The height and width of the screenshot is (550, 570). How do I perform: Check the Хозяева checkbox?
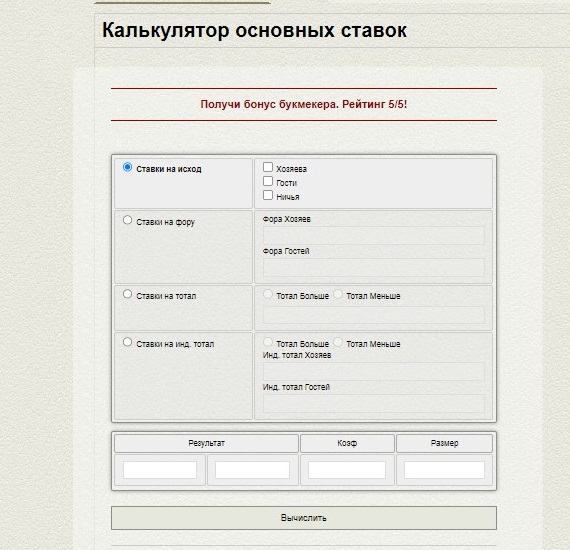tap(268, 167)
